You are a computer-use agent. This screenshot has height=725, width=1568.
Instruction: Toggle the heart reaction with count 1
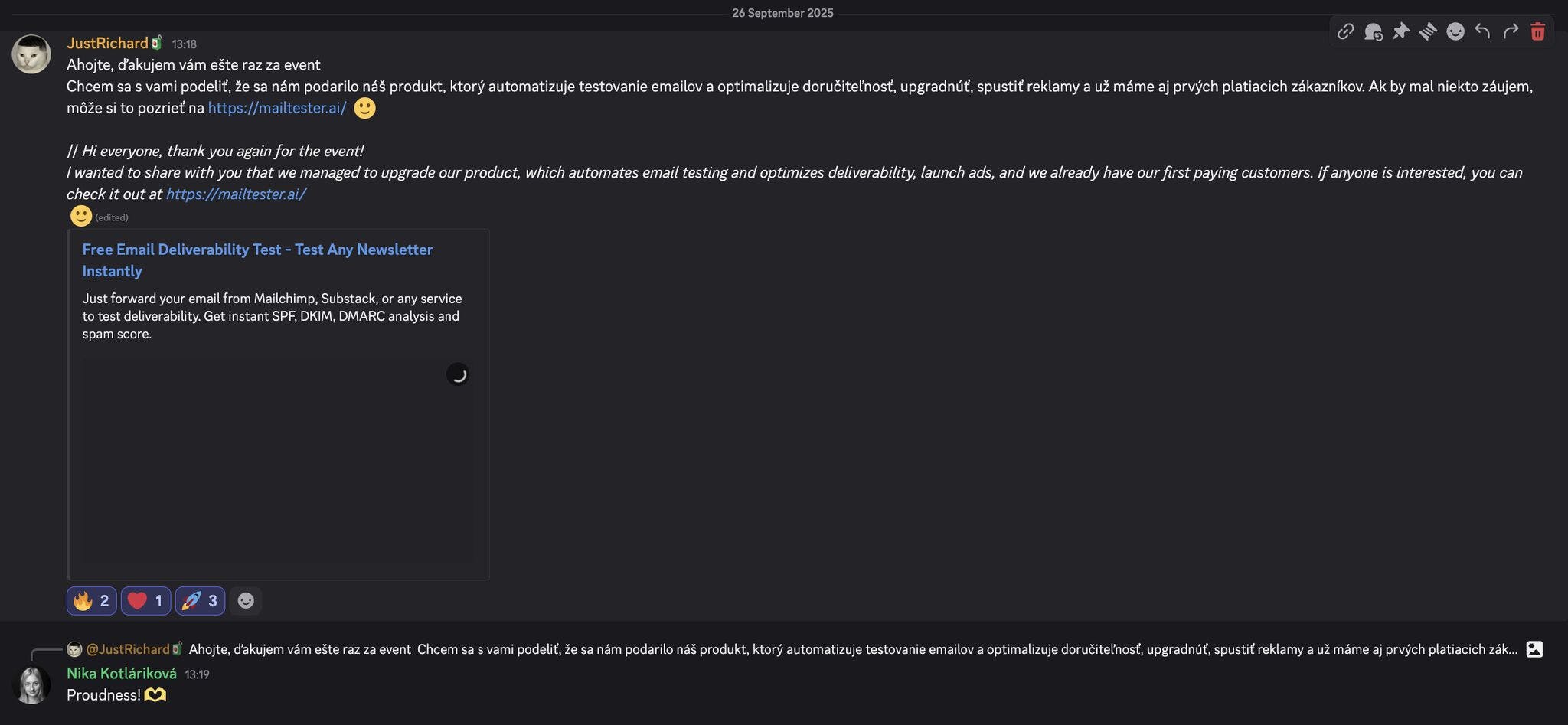[x=145, y=601]
